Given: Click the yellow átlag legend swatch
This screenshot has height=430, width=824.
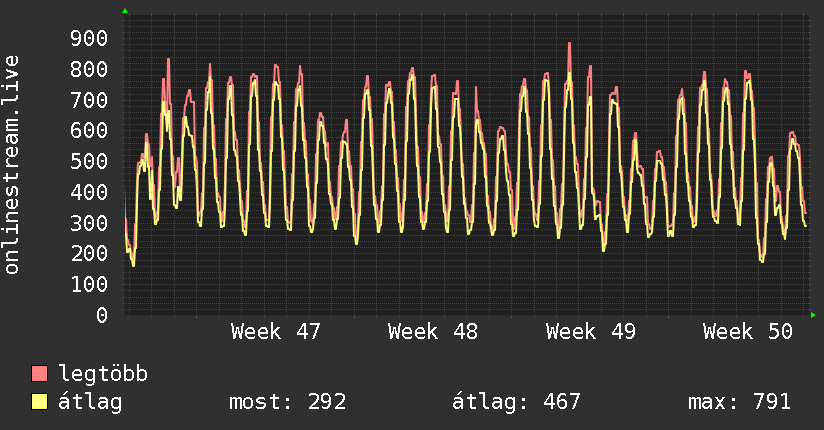Looking at the screenshot, I should click(39, 402).
